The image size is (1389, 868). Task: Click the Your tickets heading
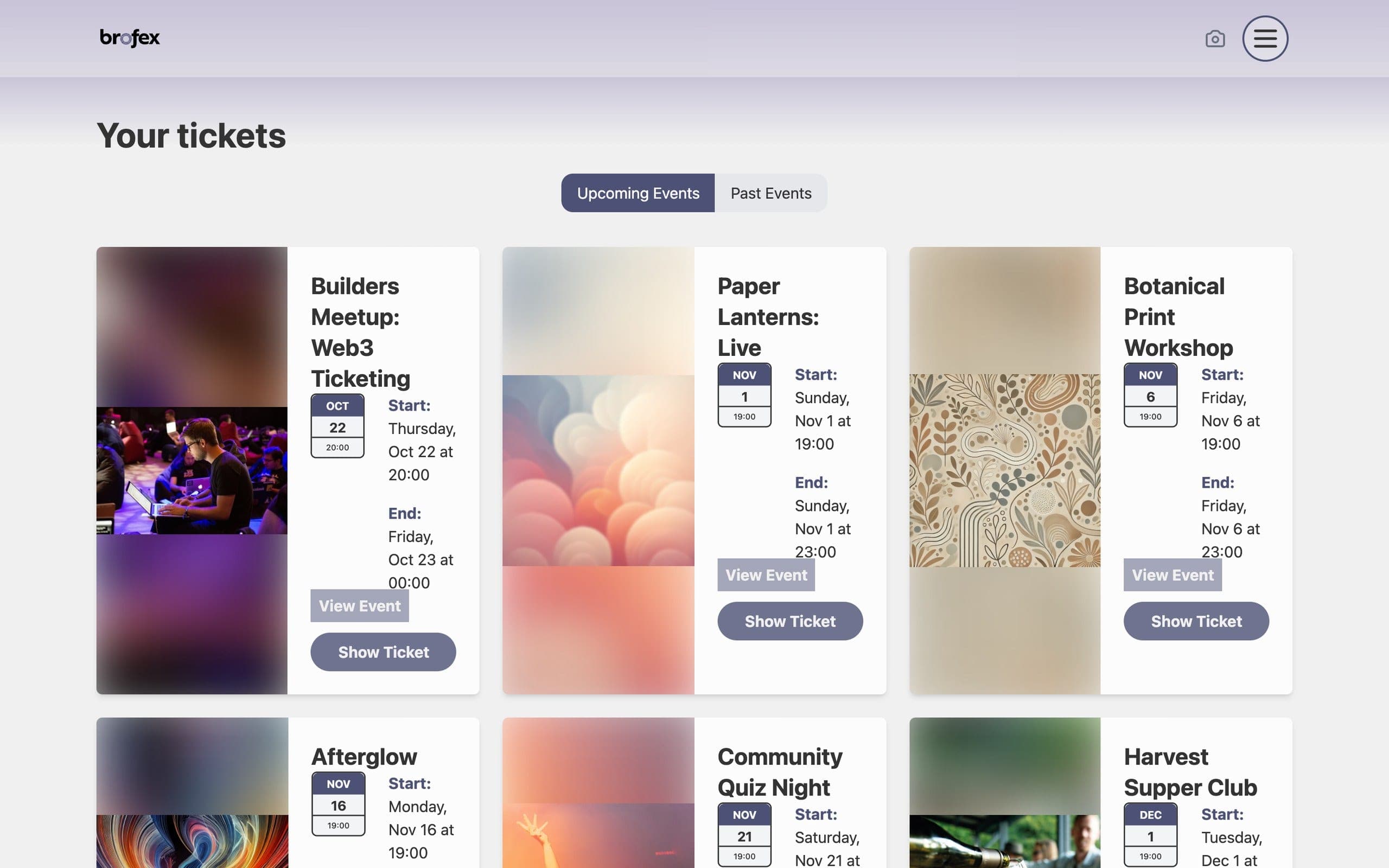(x=191, y=136)
